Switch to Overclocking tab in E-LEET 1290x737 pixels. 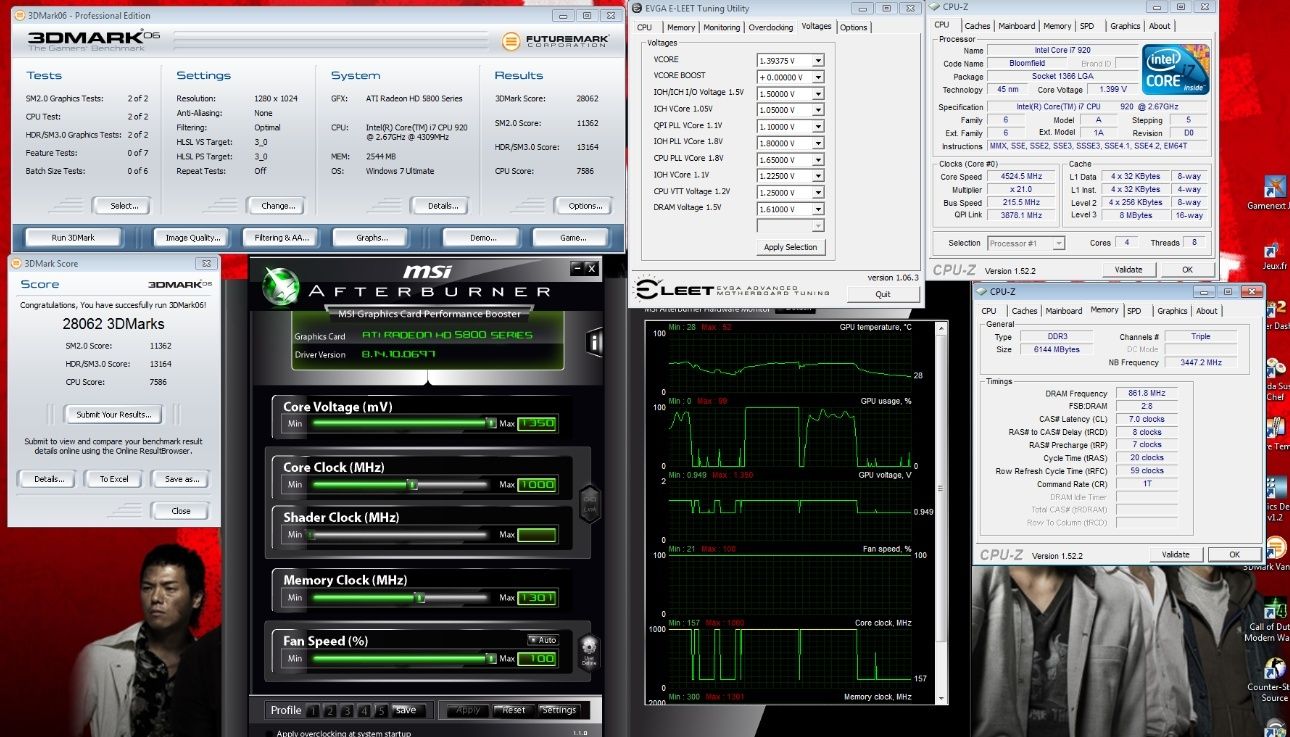pyautogui.click(x=771, y=27)
